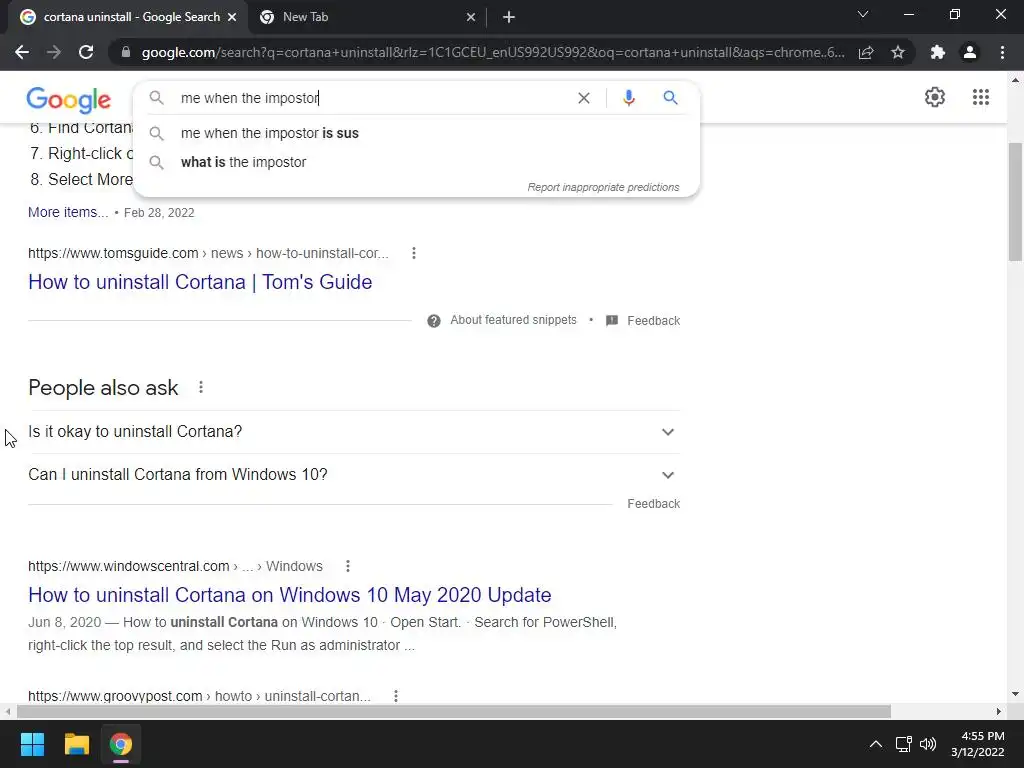The image size is (1024, 768).
Task: Open the Extensions puzzle icon
Action: coord(938,52)
